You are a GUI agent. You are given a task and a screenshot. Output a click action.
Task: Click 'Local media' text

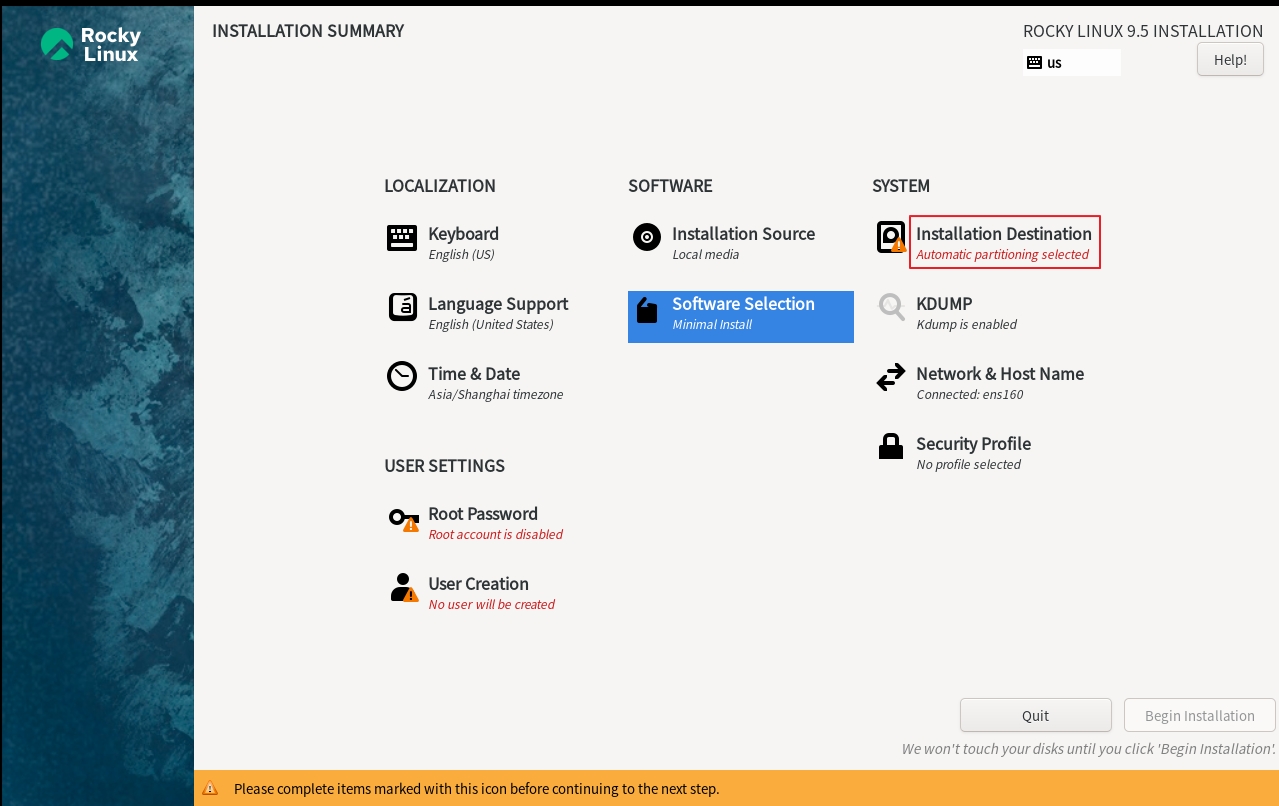pos(705,255)
